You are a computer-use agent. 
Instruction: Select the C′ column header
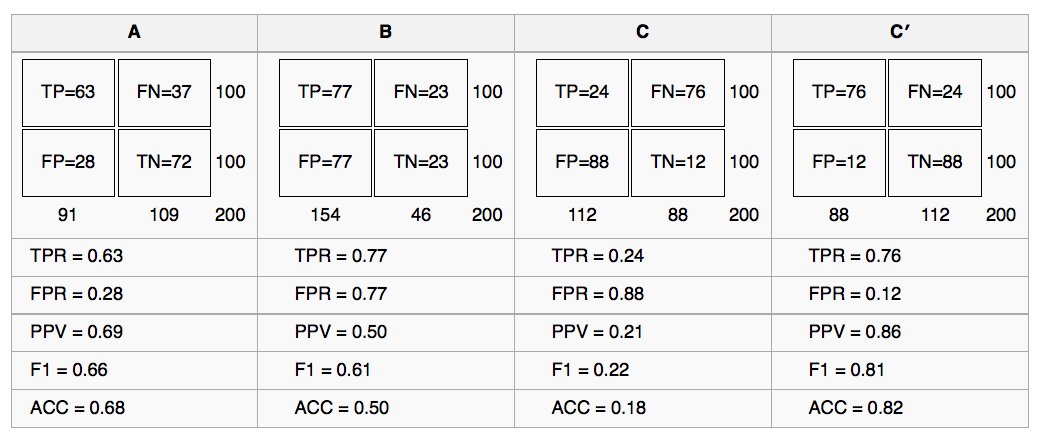click(900, 32)
